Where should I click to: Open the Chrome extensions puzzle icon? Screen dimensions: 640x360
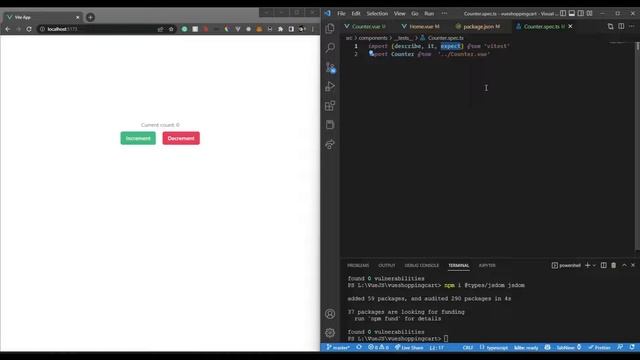point(280,29)
